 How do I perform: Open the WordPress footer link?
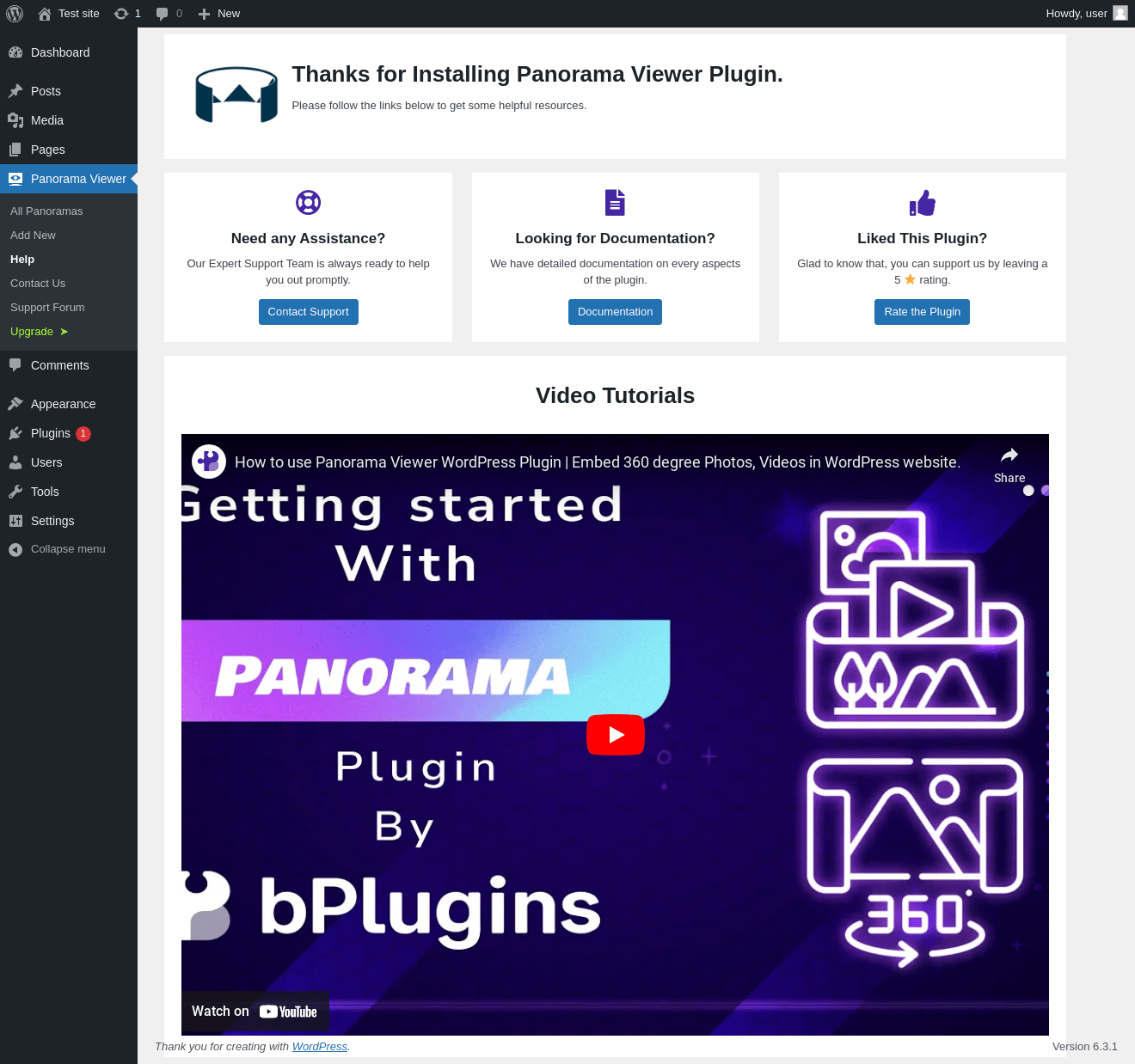[x=320, y=1047]
